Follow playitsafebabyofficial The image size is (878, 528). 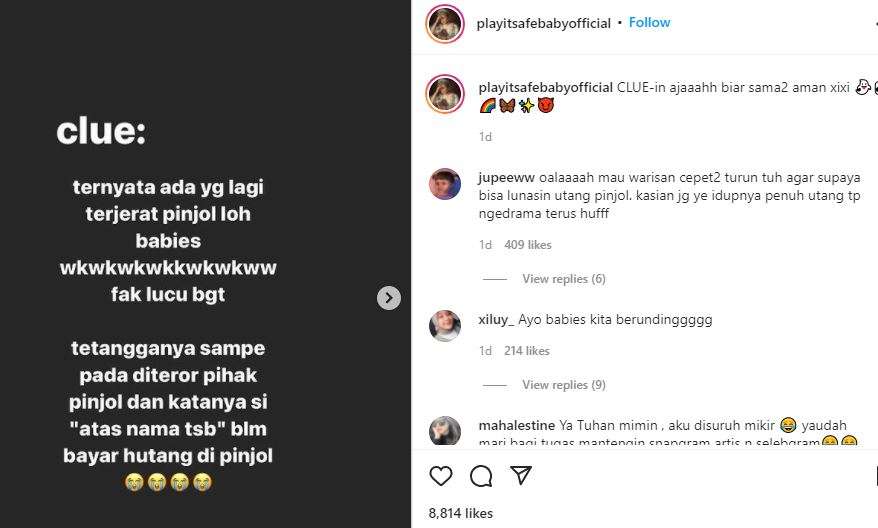coord(650,23)
